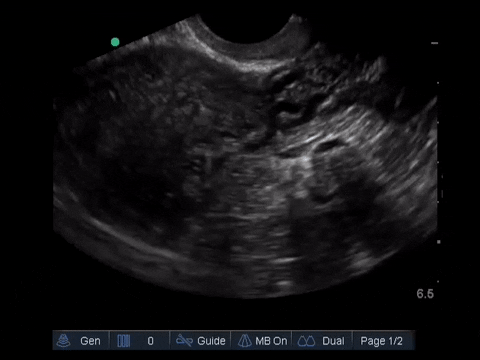Click the 6.5 depth readout
480x360 pixels.
coord(425,294)
